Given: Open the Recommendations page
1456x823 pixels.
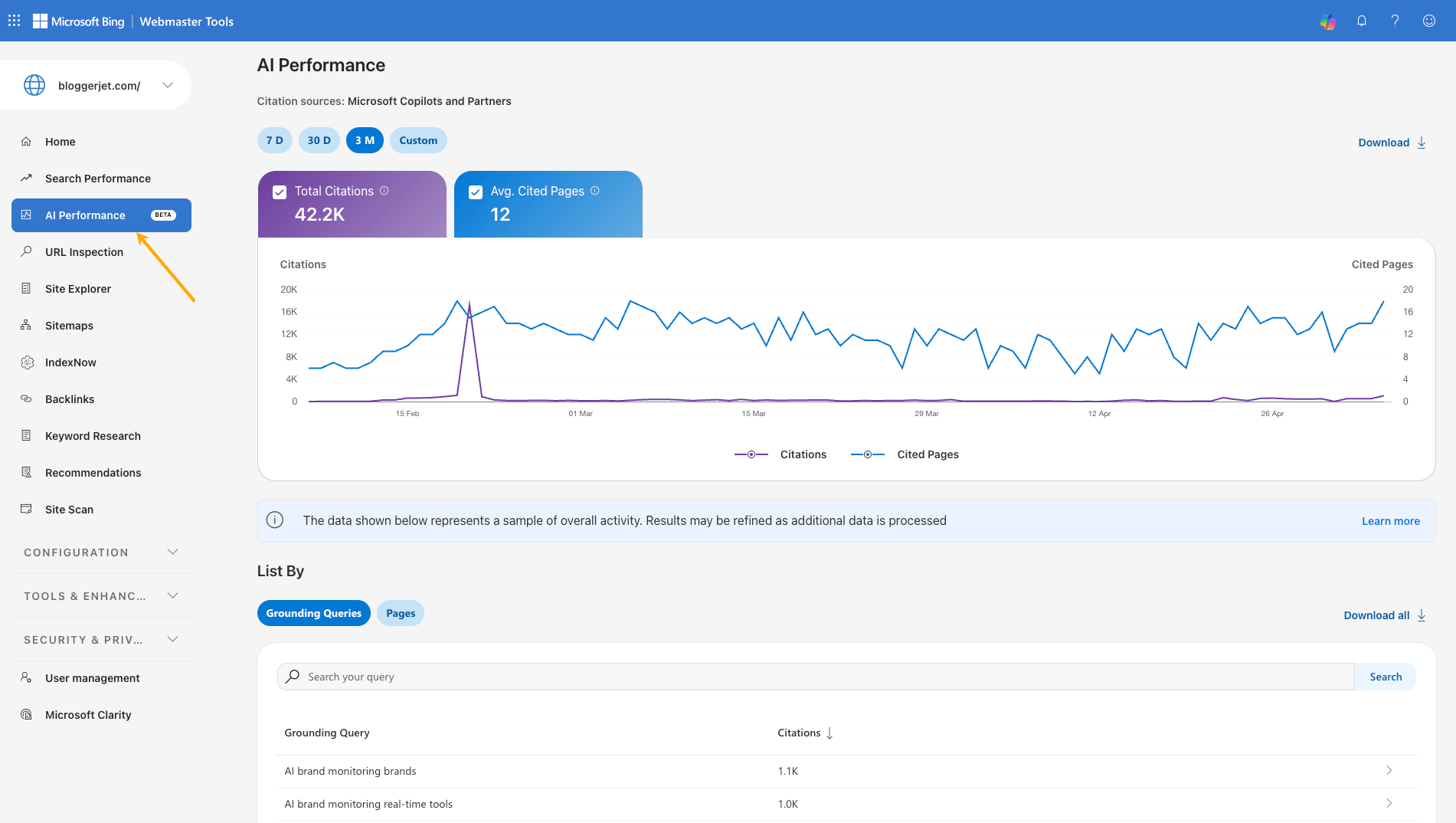Looking at the screenshot, I should pyautogui.click(x=101, y=473).
